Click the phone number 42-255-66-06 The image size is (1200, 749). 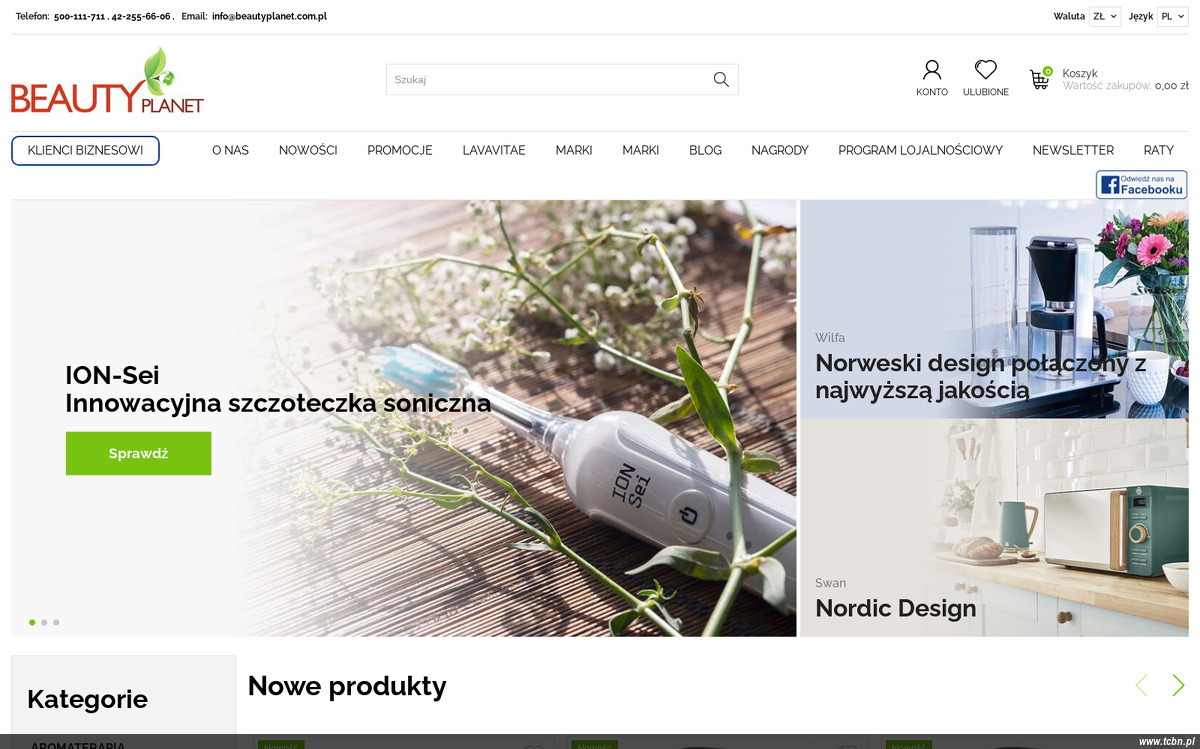(x=142, y=16)
